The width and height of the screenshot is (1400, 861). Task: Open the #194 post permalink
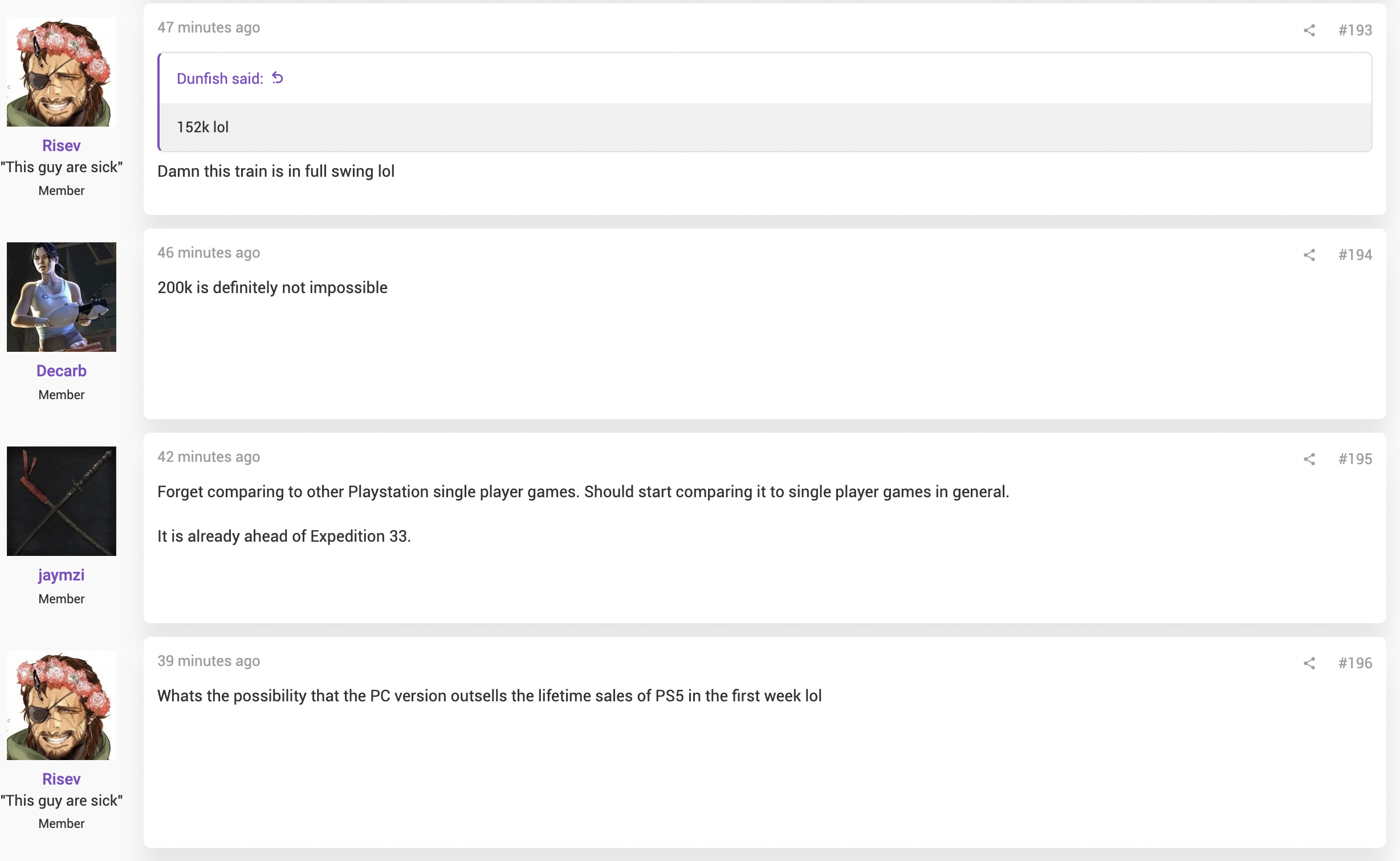1355,255
